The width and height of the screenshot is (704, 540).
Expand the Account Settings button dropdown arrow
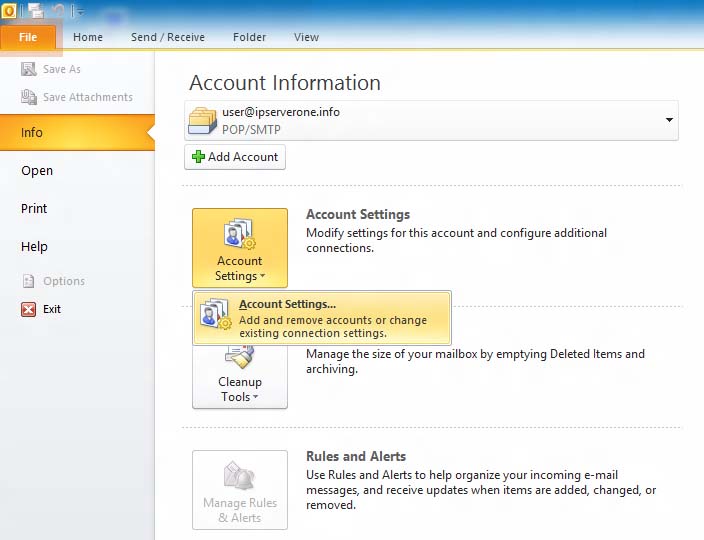263,276
